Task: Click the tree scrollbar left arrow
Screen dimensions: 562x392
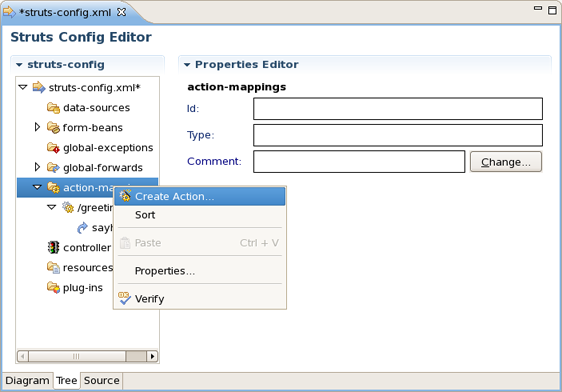Action: [x=23, y=356]
